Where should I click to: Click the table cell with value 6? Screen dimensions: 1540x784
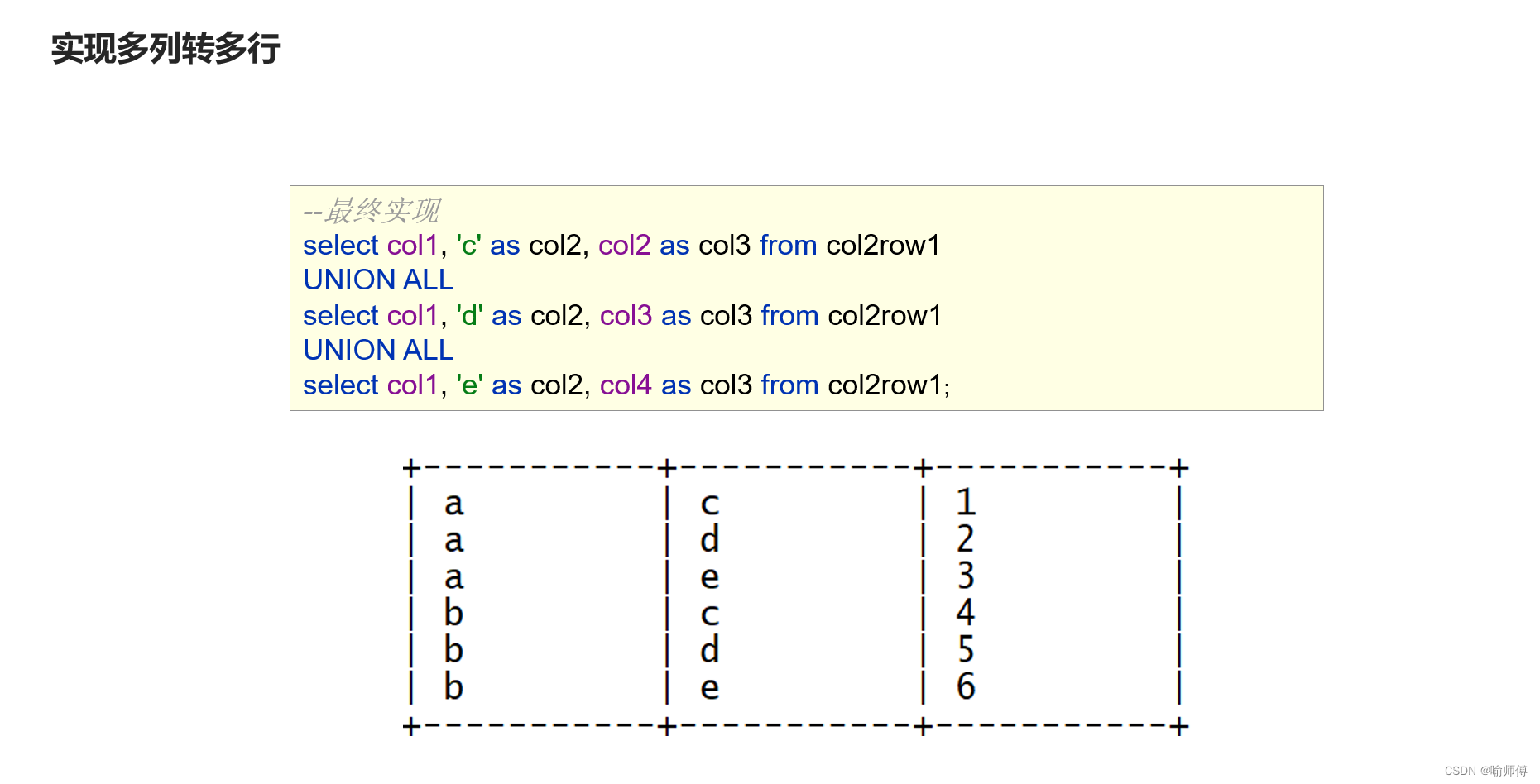point(966,686)
